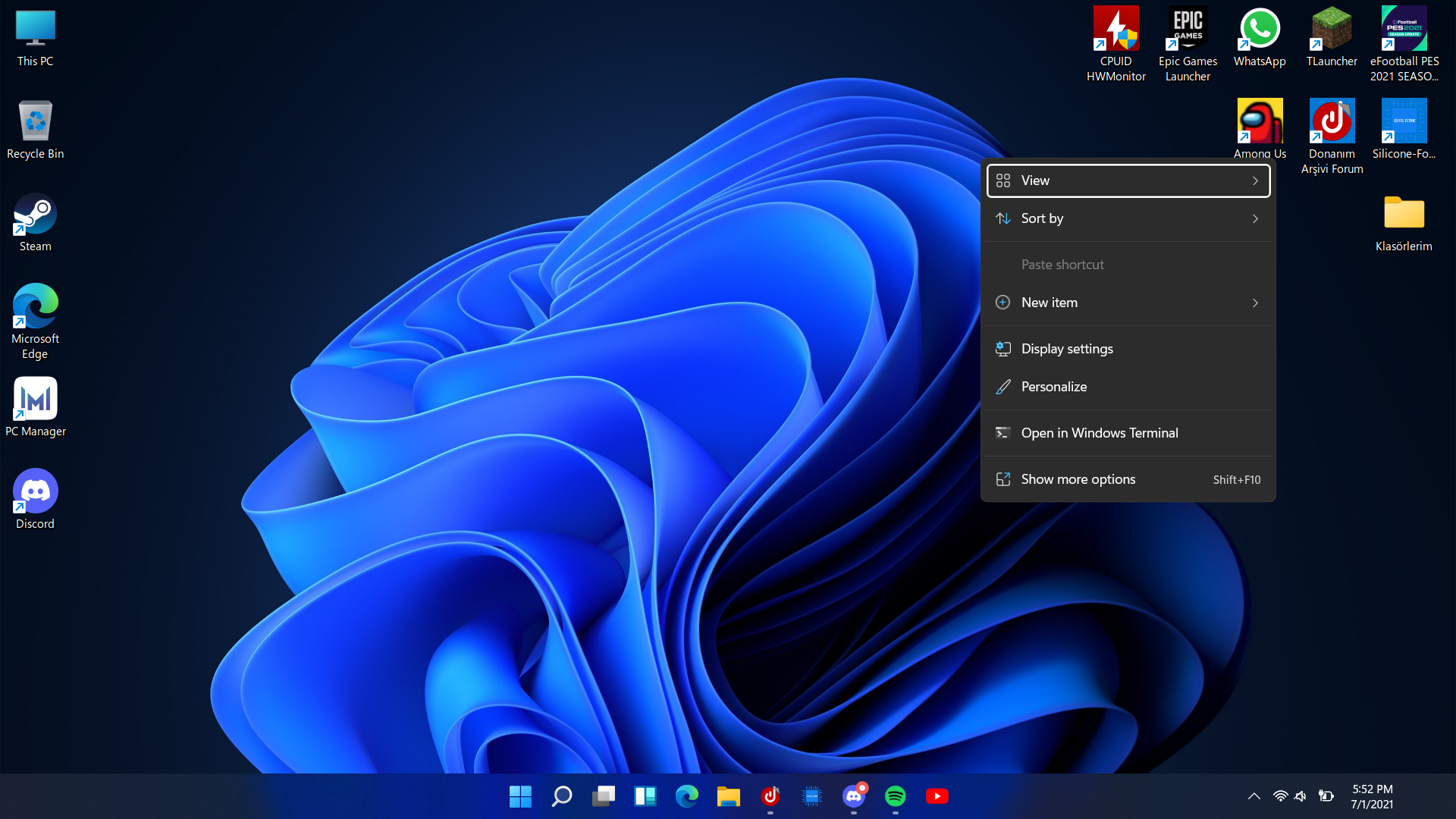
Task: Select the eFootball PES 2021 shortcut
Action: (1404, 44)
